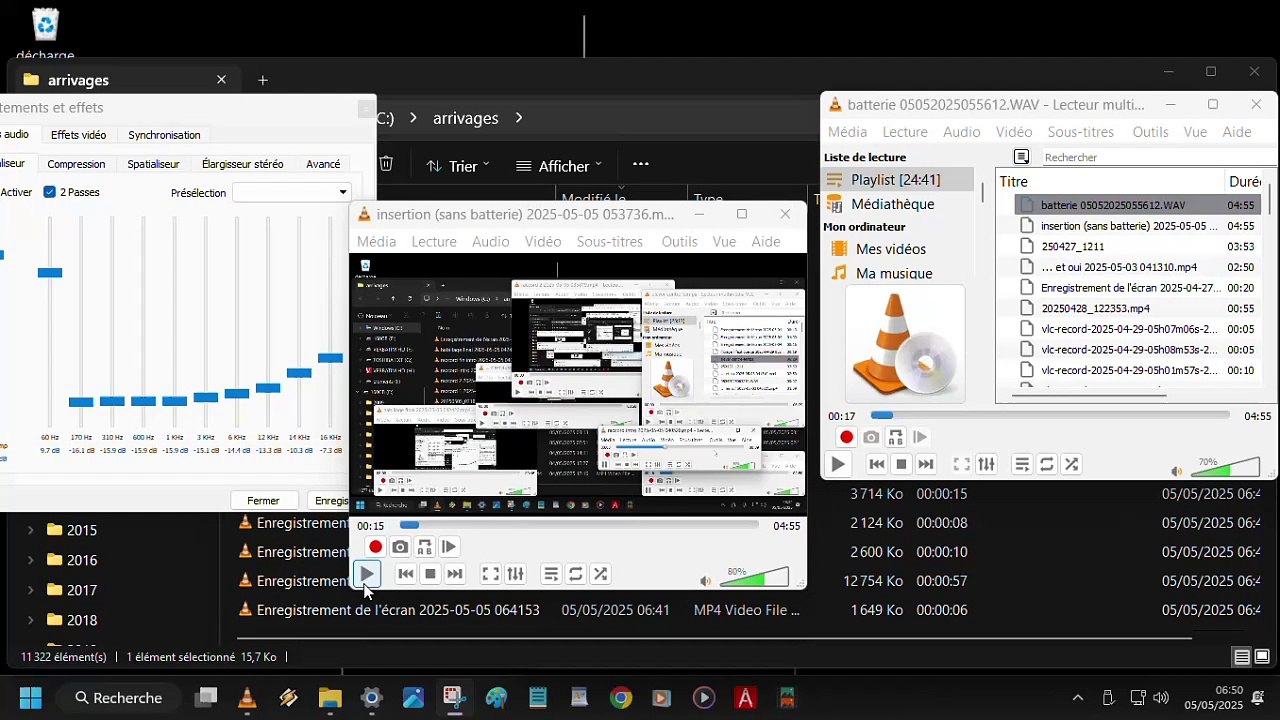This screenshot has height=720, width=1280.
Task: Click record button in insertion VLC window
Action: (375, 547)
